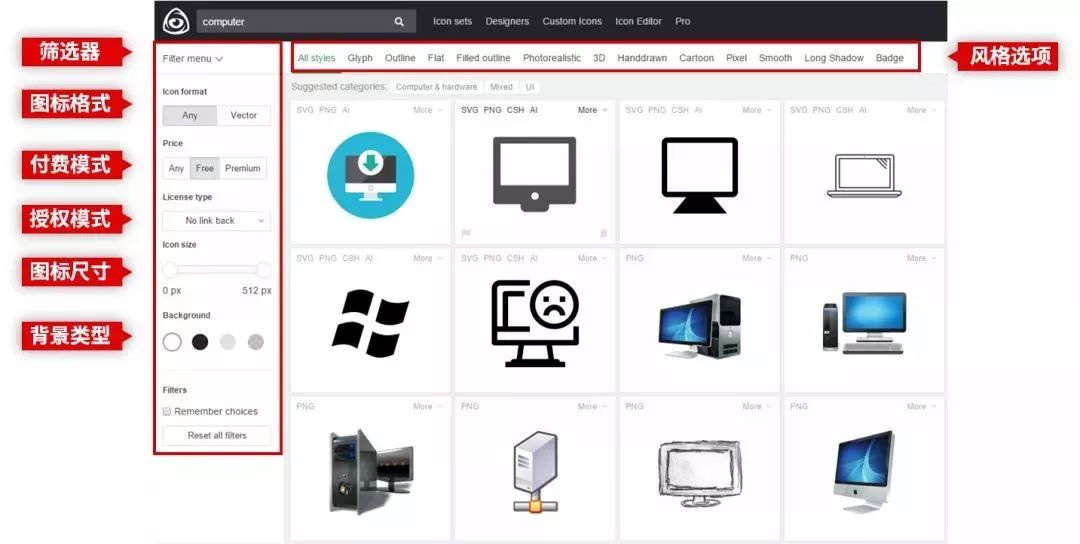
Task: Choose the network server icon
Action: click(535, 472)
